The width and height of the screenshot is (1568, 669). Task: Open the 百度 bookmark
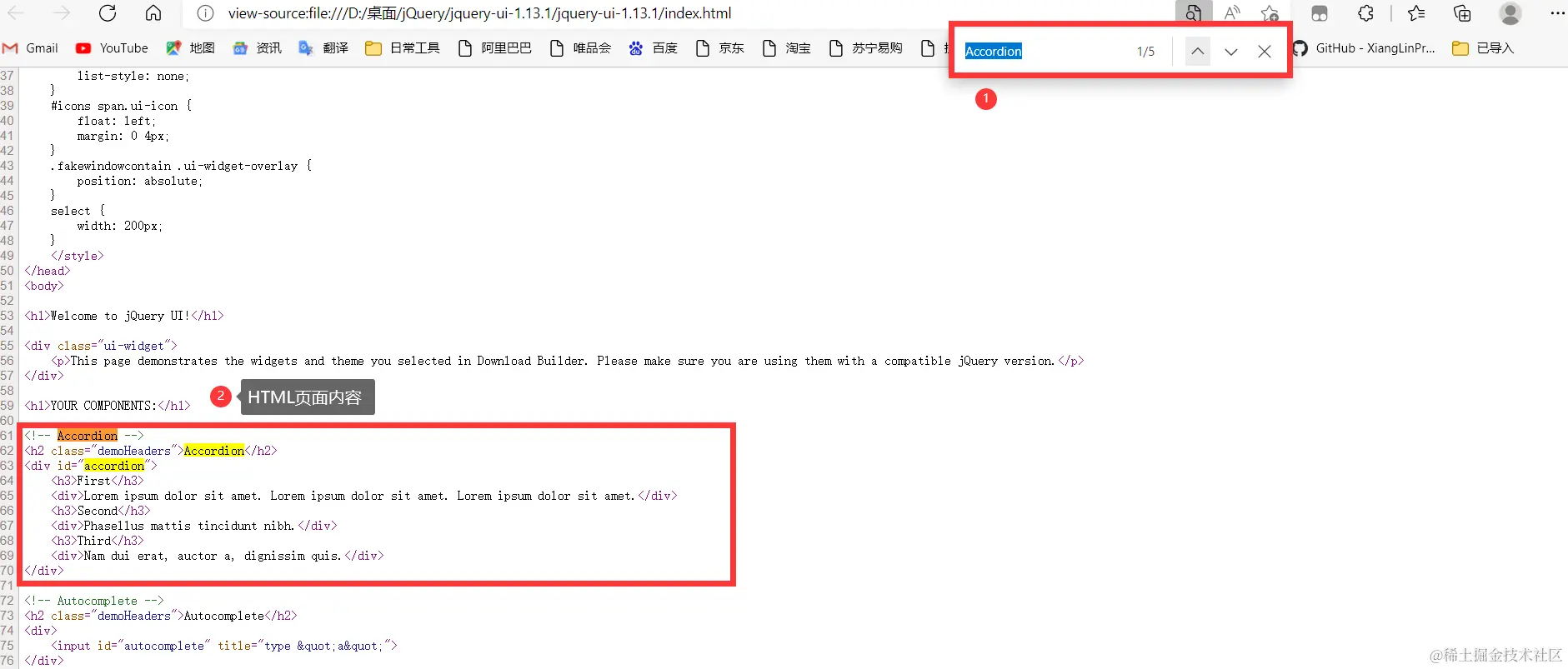pyautogui.click(x=653, y=48)
